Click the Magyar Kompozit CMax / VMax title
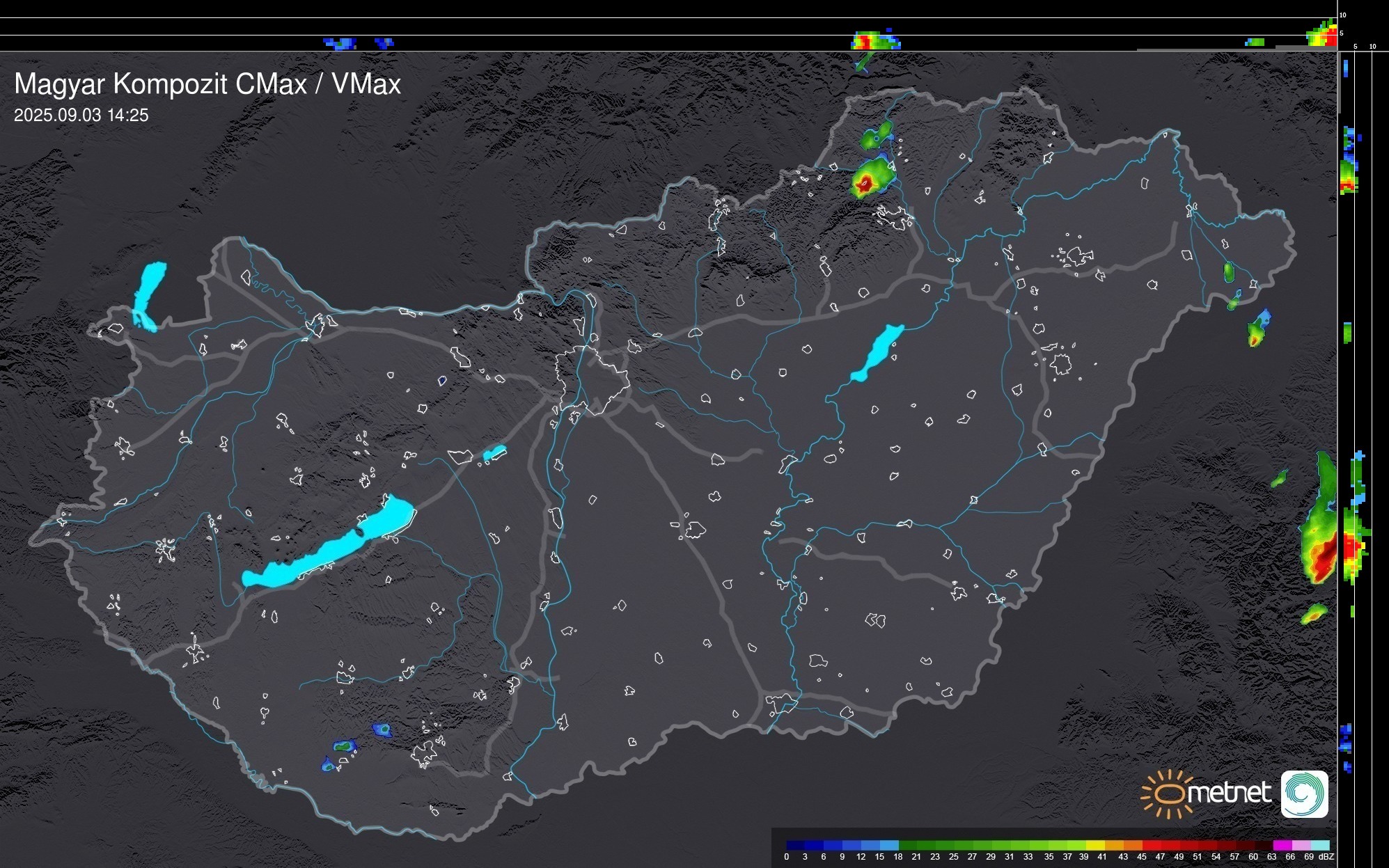The image size is (1389, 868). tap(207, 84)
